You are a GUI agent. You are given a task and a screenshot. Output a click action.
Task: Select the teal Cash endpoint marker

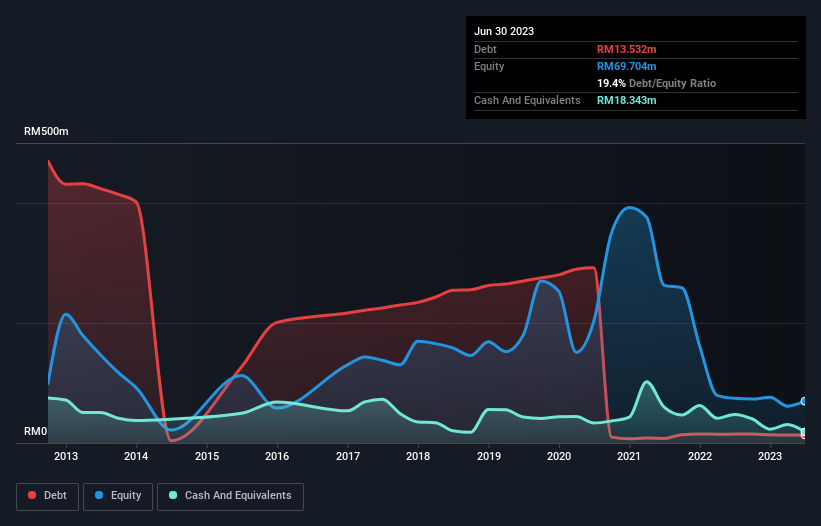(804, 432)
